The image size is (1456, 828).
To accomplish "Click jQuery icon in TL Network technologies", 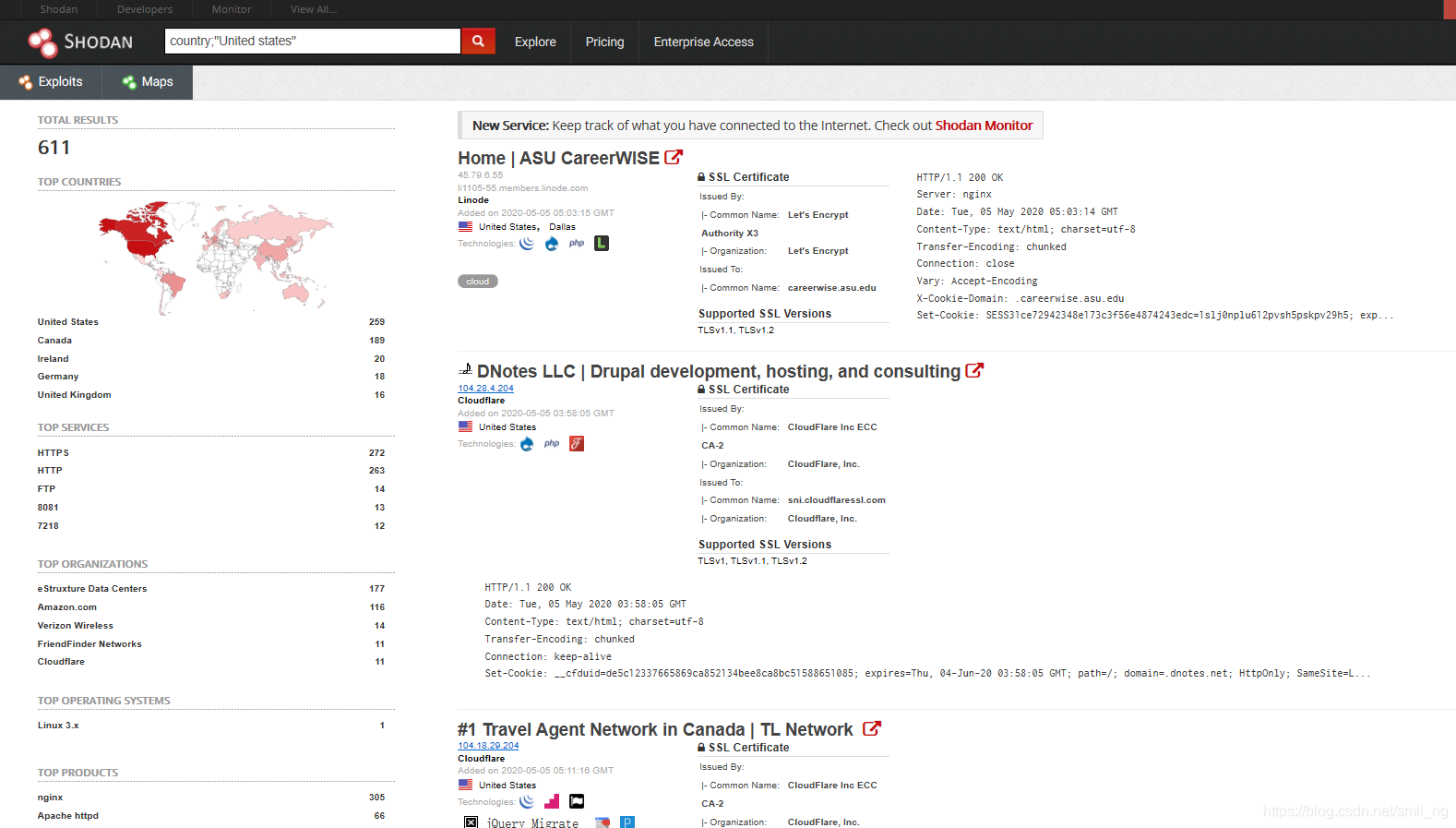I will (527, 801).
